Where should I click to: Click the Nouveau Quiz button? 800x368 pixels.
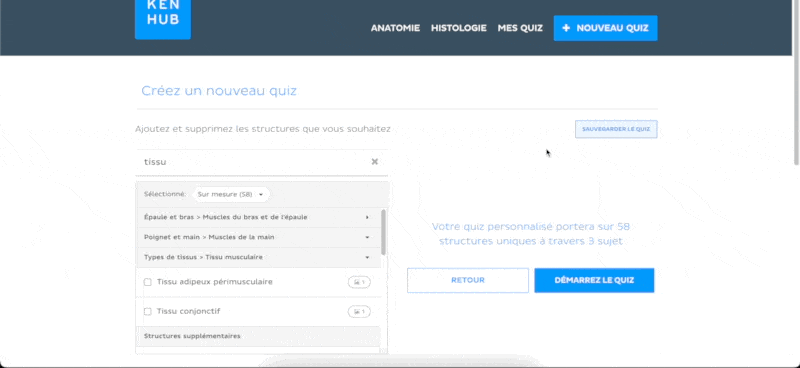[606, 28]
